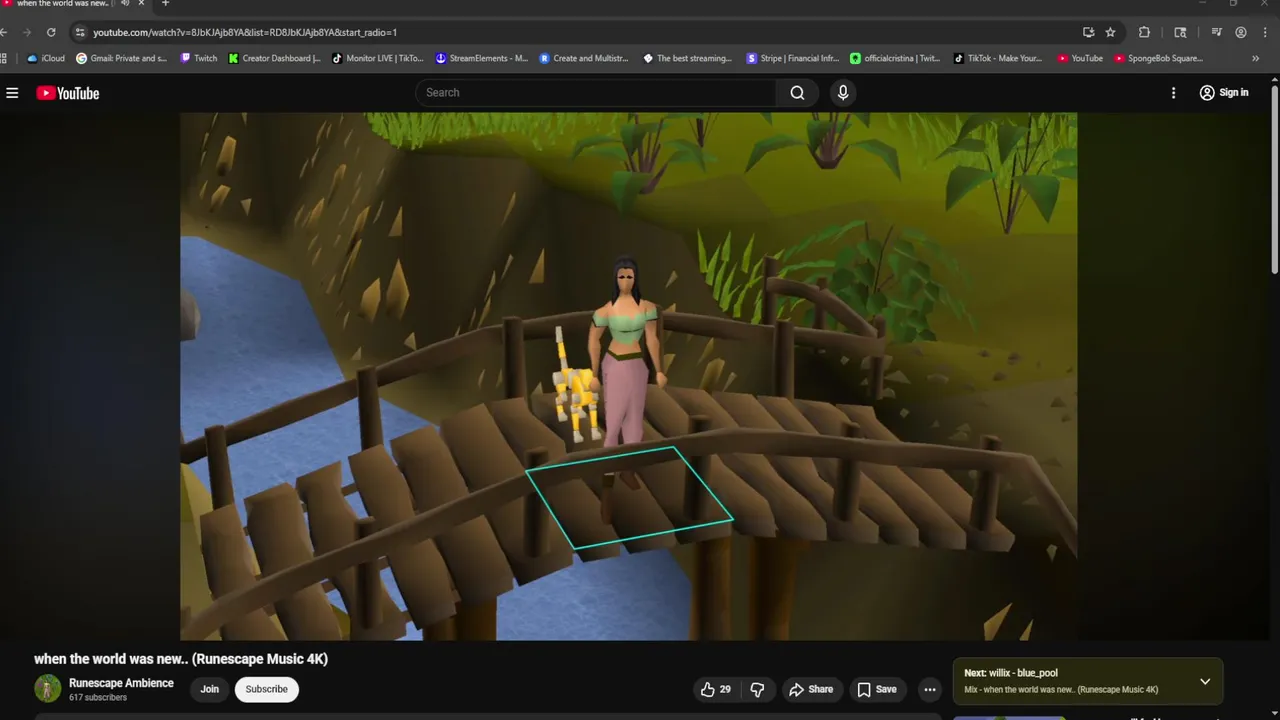Install app icon in address bar
Screen dimensions: 1280x720
pyautogui.click(x=1088, y=32)
